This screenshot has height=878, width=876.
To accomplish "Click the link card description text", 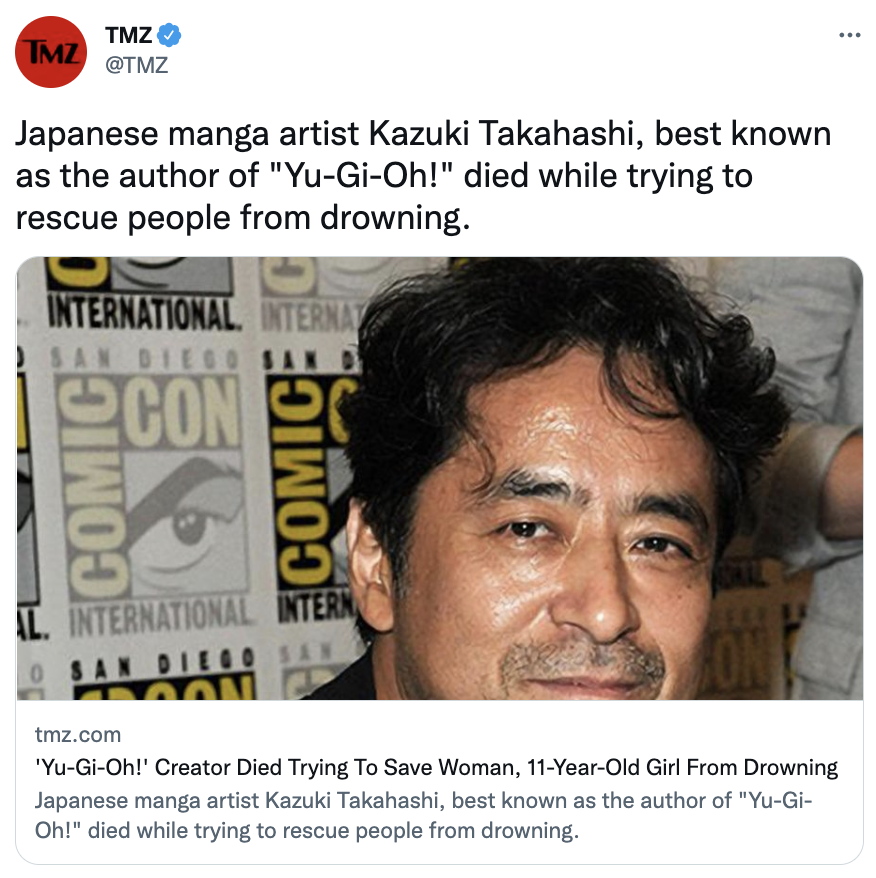I will 423,815.
